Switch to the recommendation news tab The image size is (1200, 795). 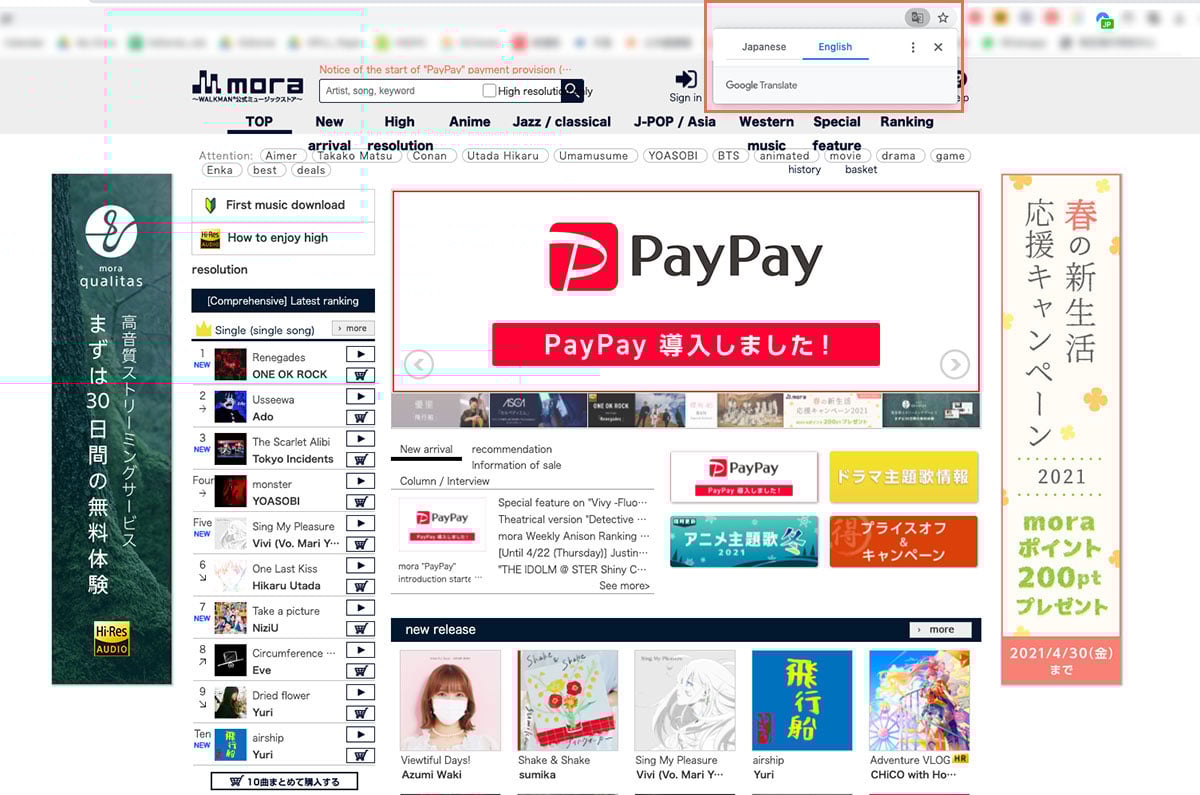tap(512, 449)
